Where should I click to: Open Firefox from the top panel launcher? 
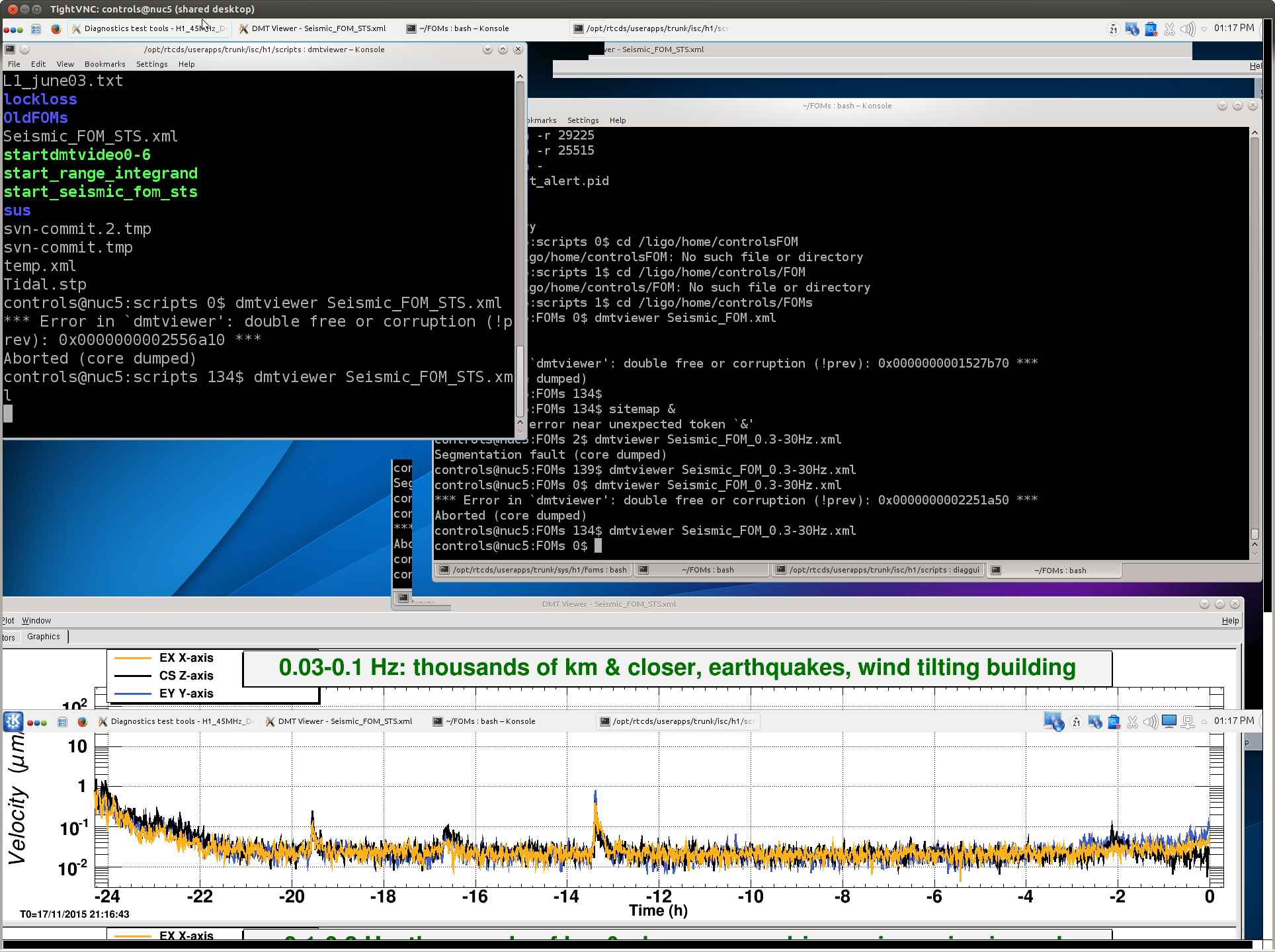click(56, 28)
